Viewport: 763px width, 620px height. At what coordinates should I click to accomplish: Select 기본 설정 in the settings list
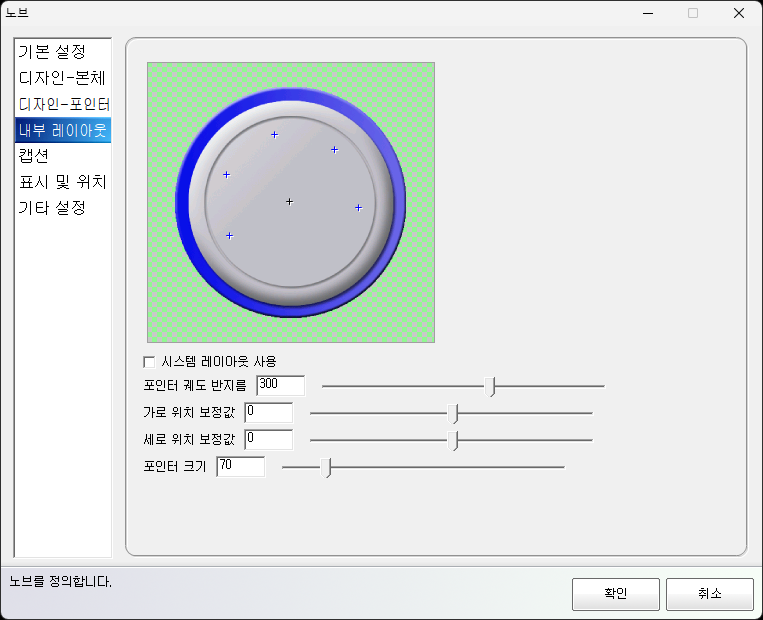point(63,52)
